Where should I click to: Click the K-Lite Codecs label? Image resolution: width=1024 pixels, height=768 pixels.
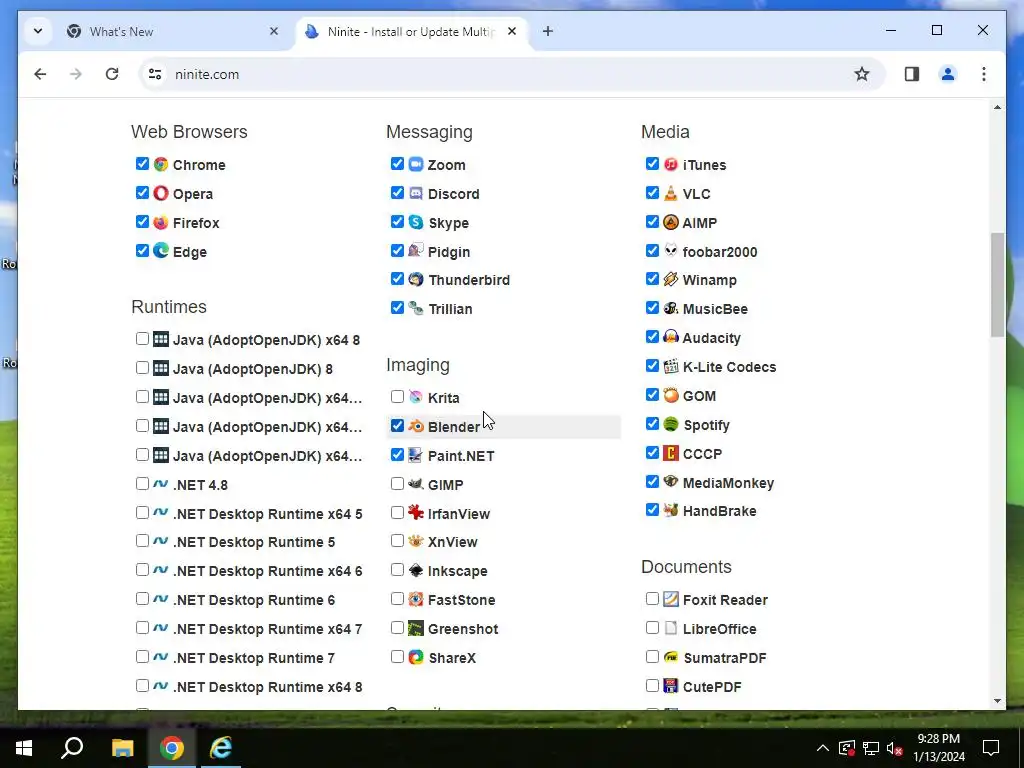(x=729, y=366)
